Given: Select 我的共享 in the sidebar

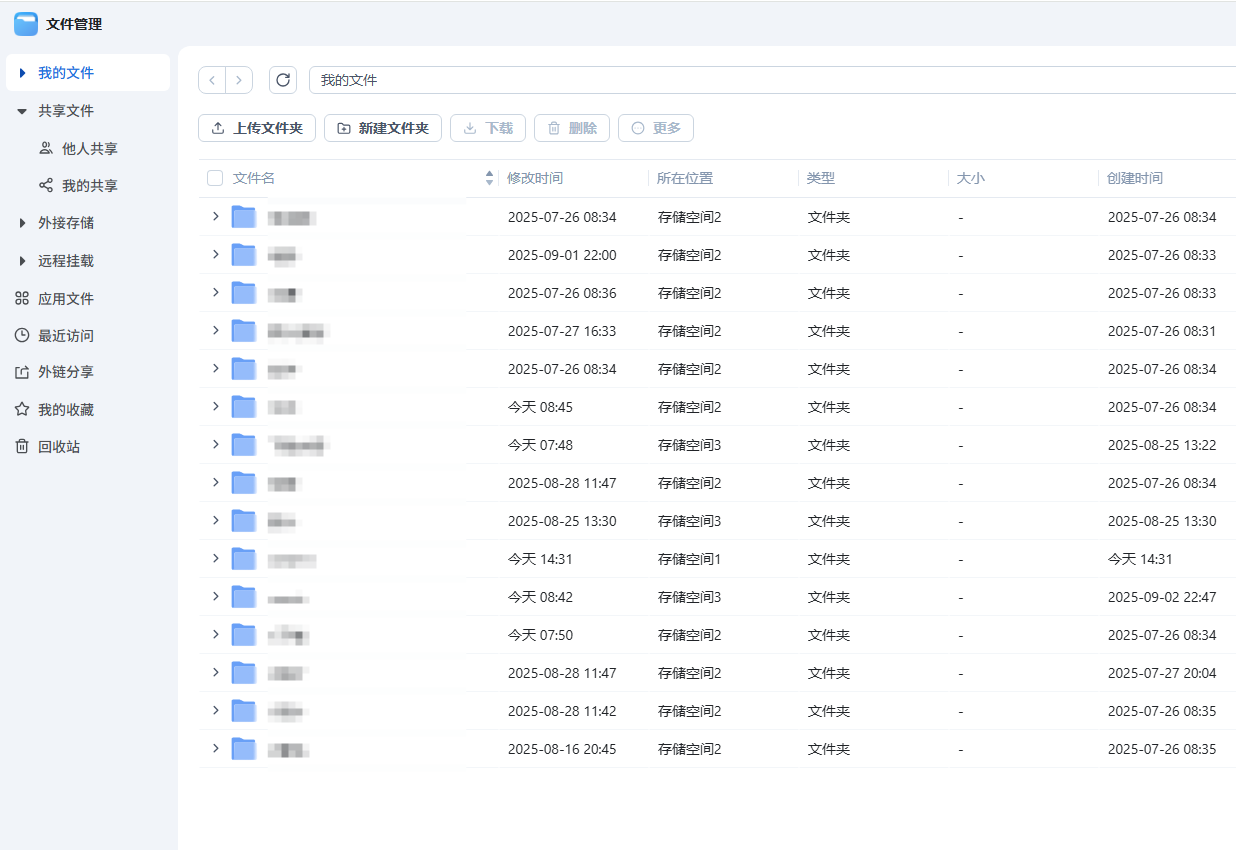Looking at the screenshot, I should click(x=89, y=186).
